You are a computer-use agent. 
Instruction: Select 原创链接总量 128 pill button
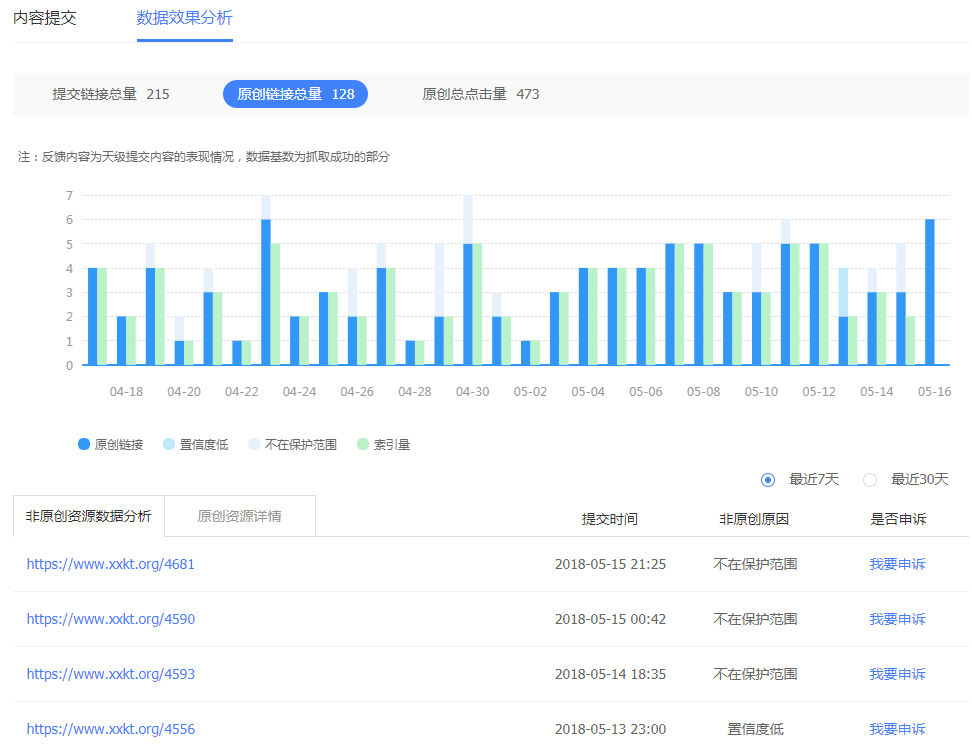tap(295, 94)
